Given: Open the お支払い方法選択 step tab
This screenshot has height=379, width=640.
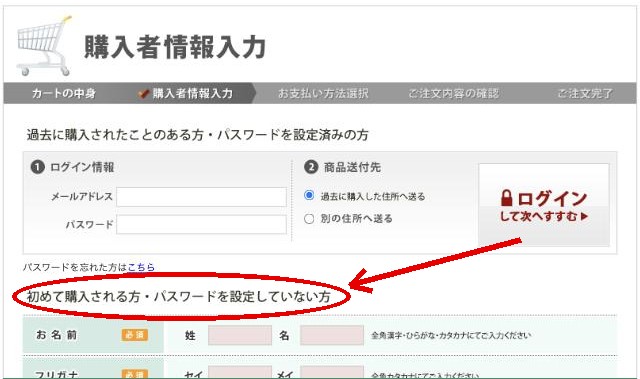Looking at the screenshot, I should (x=323, y=93).
